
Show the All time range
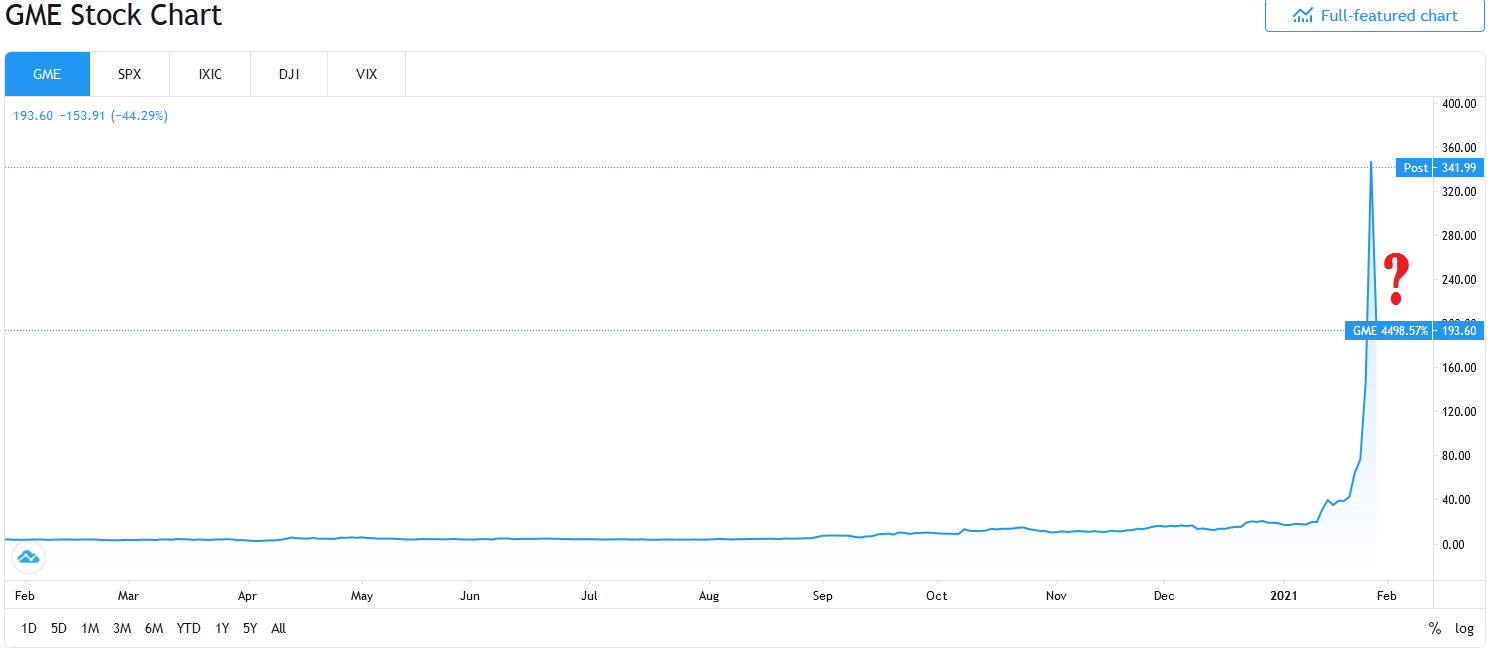279,629
